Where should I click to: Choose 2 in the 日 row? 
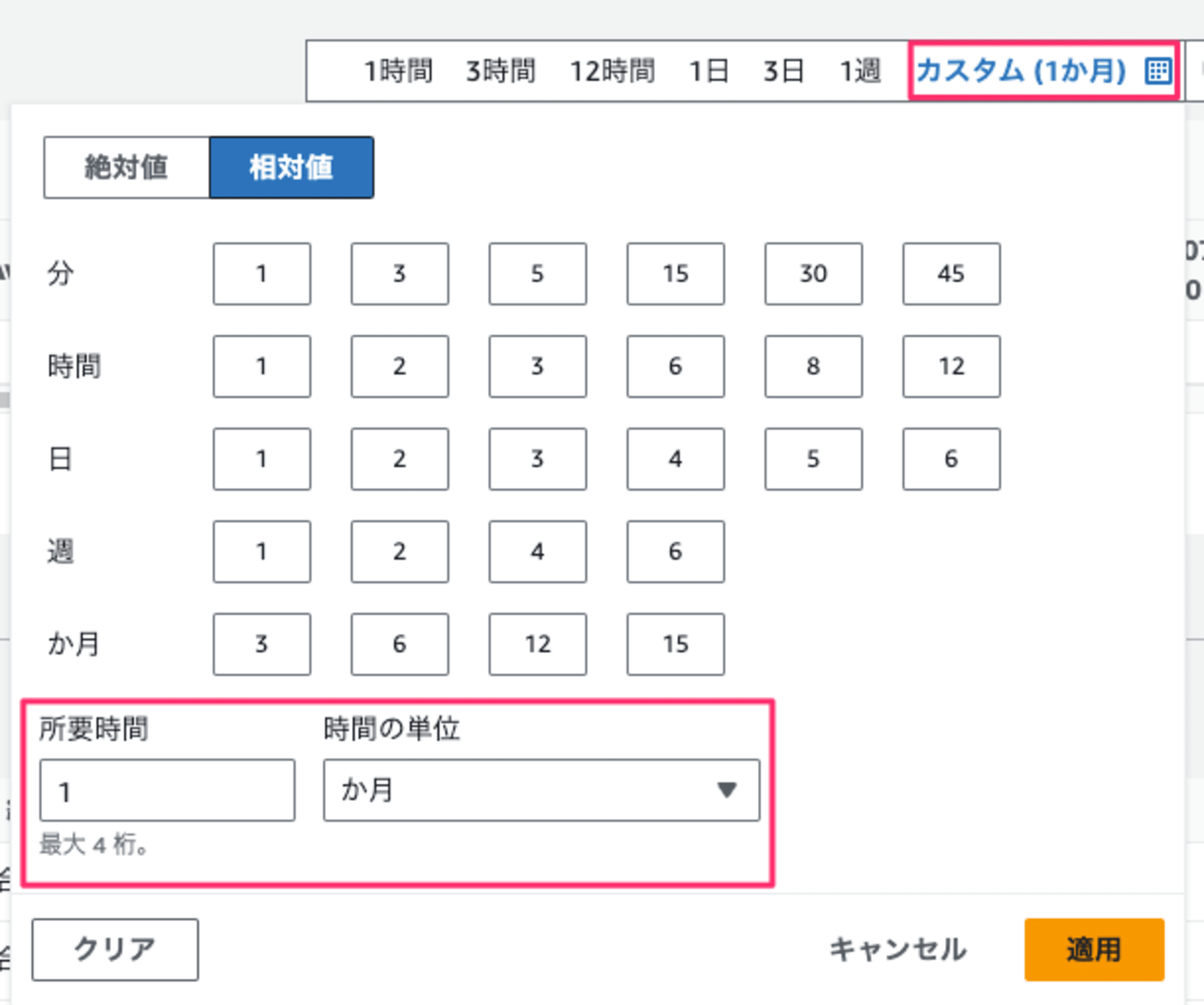pos(400,459)
